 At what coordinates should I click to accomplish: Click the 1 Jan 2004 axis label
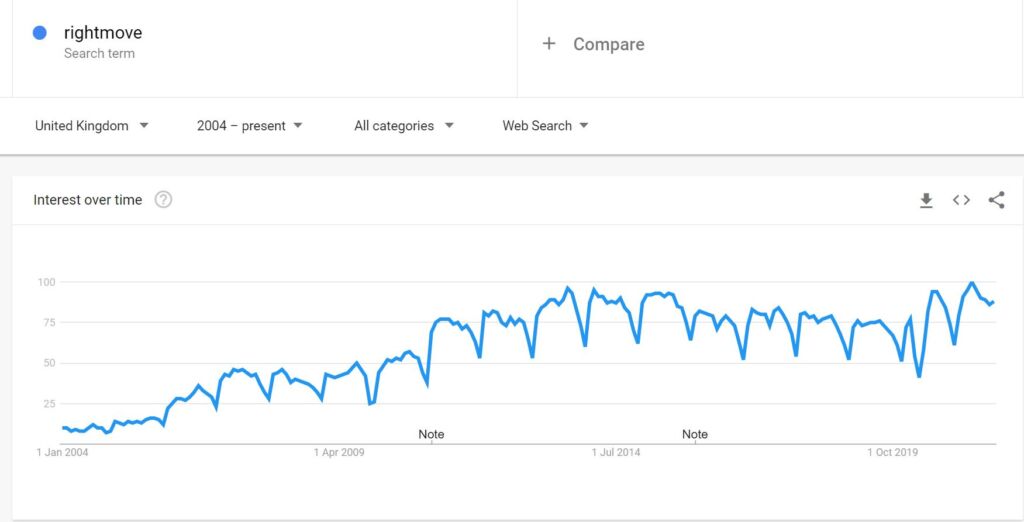[x=62, y=452]
